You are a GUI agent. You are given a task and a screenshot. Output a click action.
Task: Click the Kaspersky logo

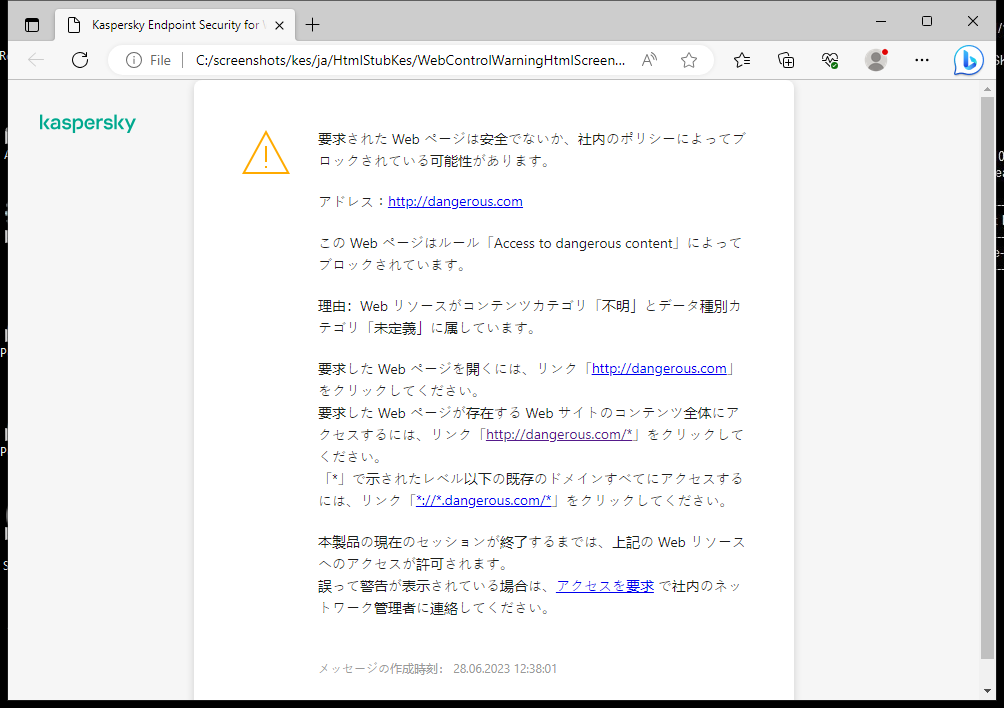[x=87, y=123]
